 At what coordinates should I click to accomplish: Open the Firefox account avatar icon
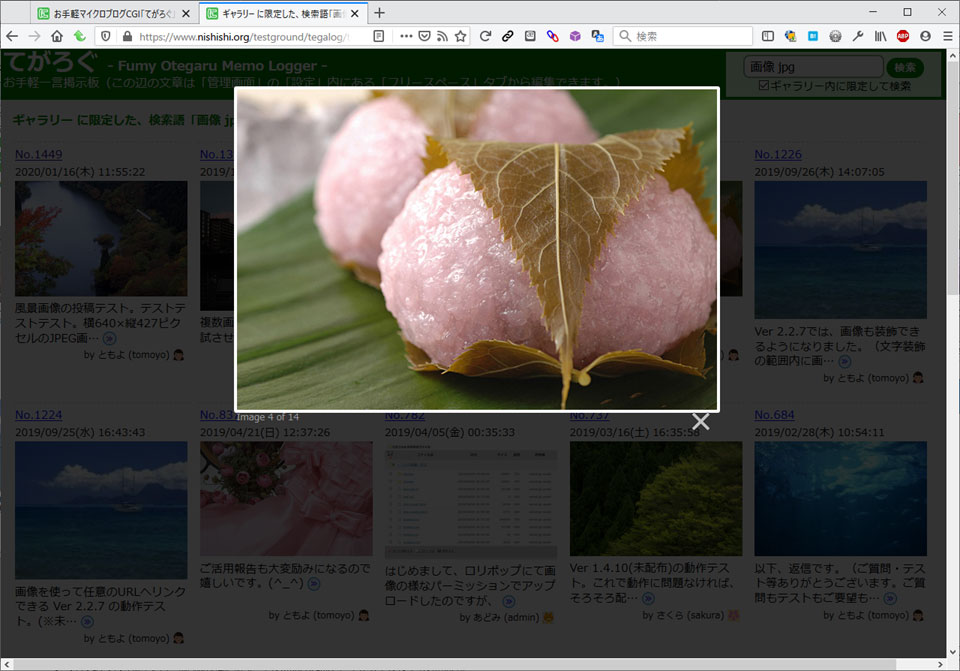coord(925,36)
